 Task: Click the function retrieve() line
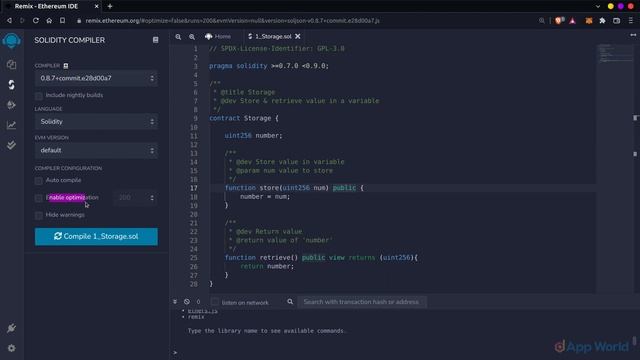click(321, 258)
